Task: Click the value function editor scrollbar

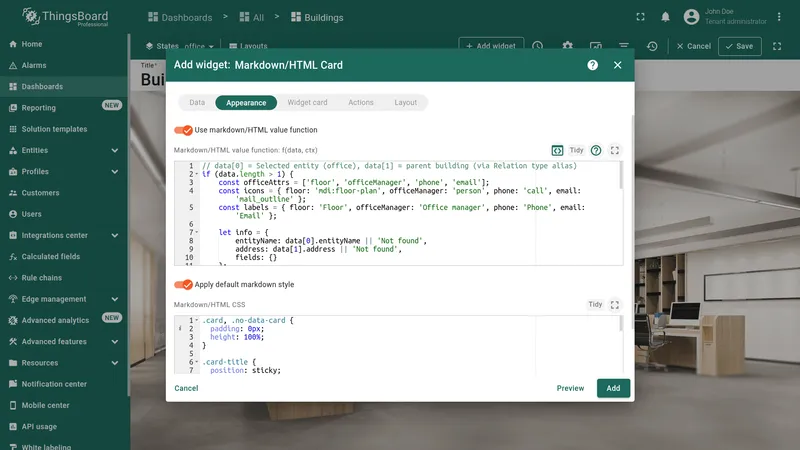Action: (621, 175)
